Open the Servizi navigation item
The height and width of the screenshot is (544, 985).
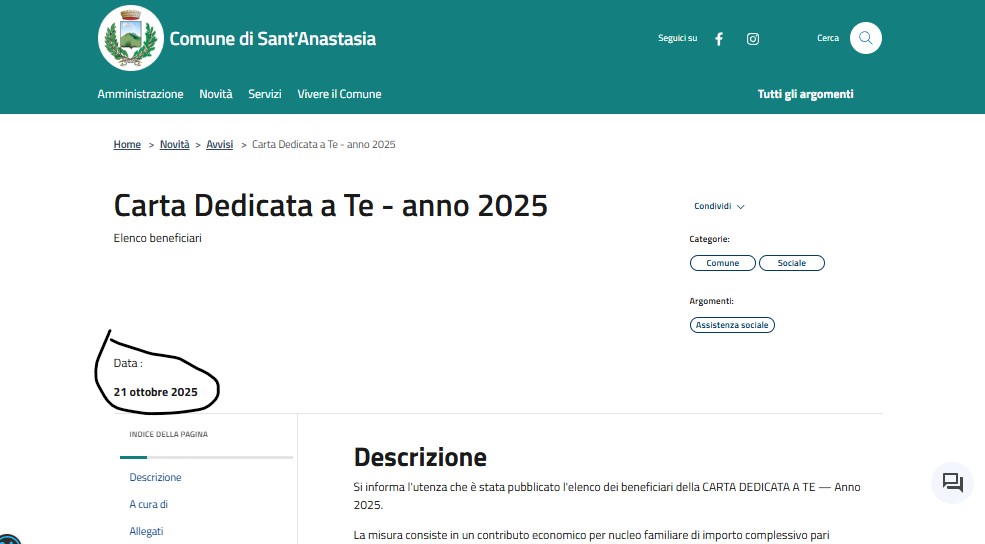pos(265,94)
